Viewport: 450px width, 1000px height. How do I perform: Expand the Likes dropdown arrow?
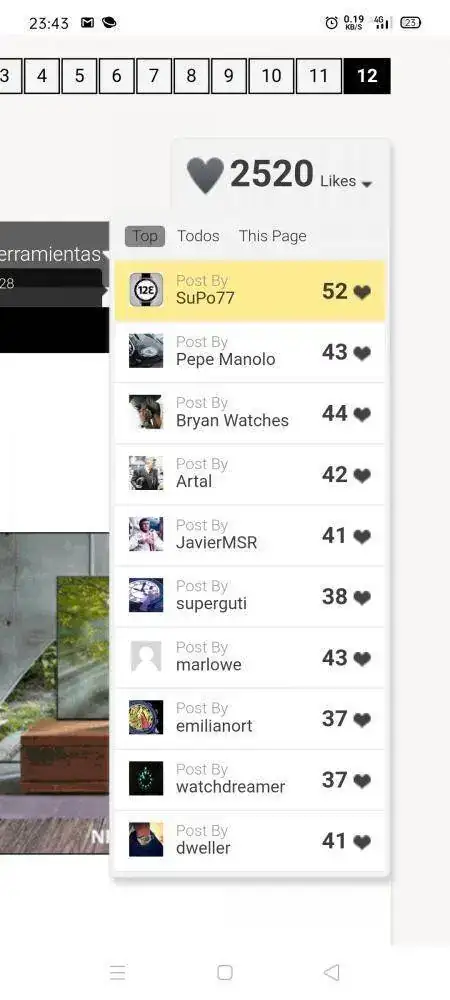(367, 184)
